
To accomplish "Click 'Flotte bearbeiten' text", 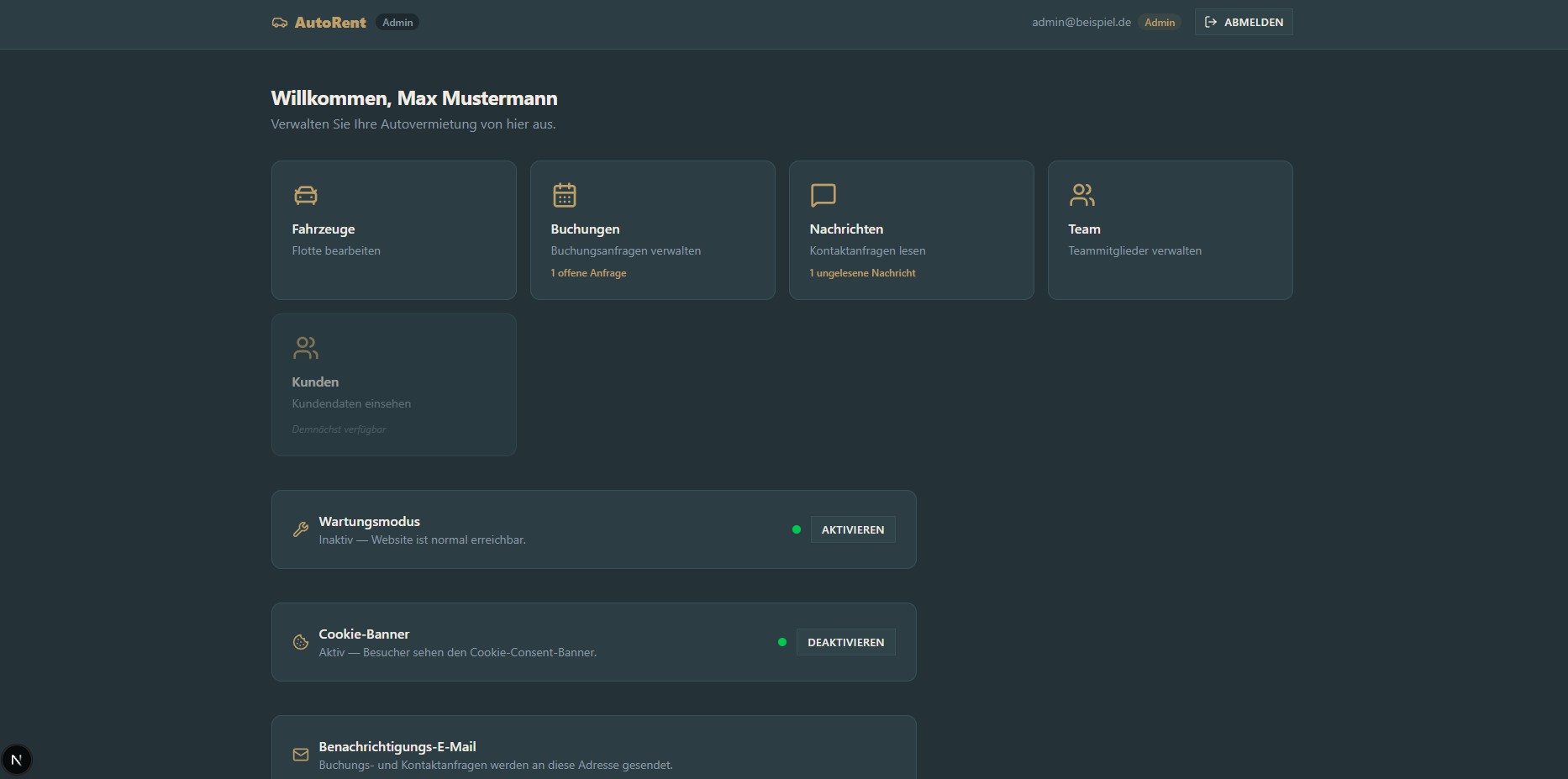I will [x=336, y=250].
